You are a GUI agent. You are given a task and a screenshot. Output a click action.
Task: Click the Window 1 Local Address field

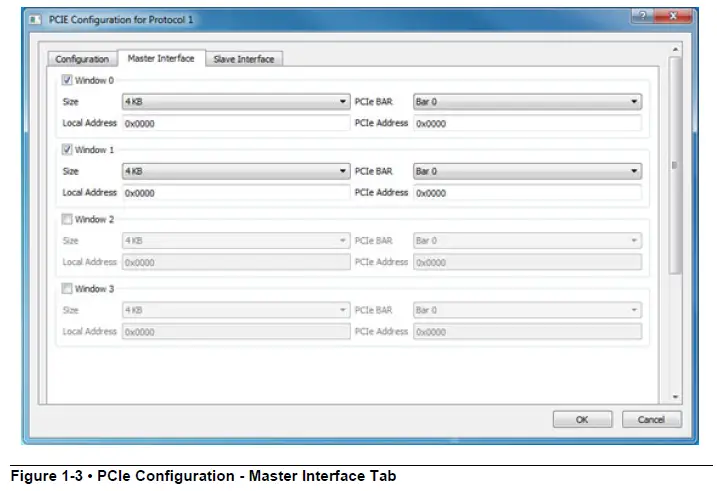236,193
